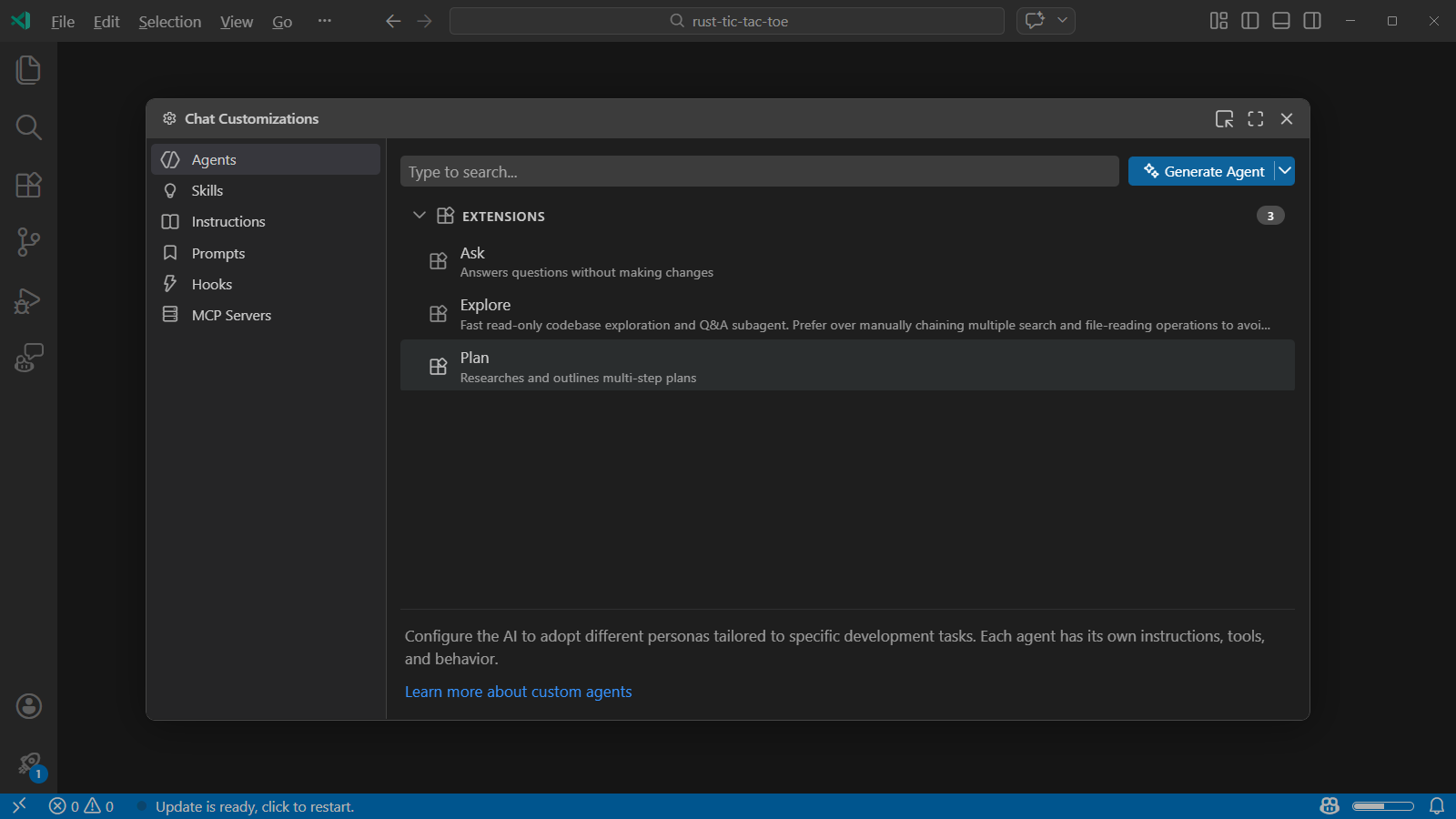Open the Chat view in the activity bar

click(27, 359)
